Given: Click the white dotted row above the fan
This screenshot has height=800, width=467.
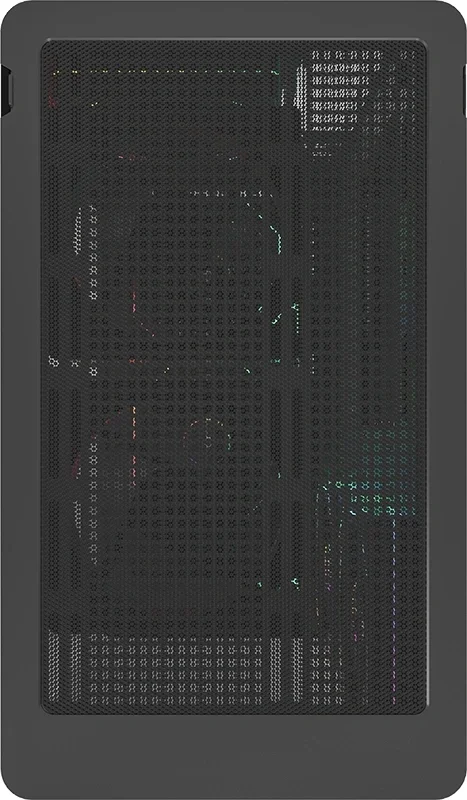Looking at the screenshot, I should click(213, 193).
